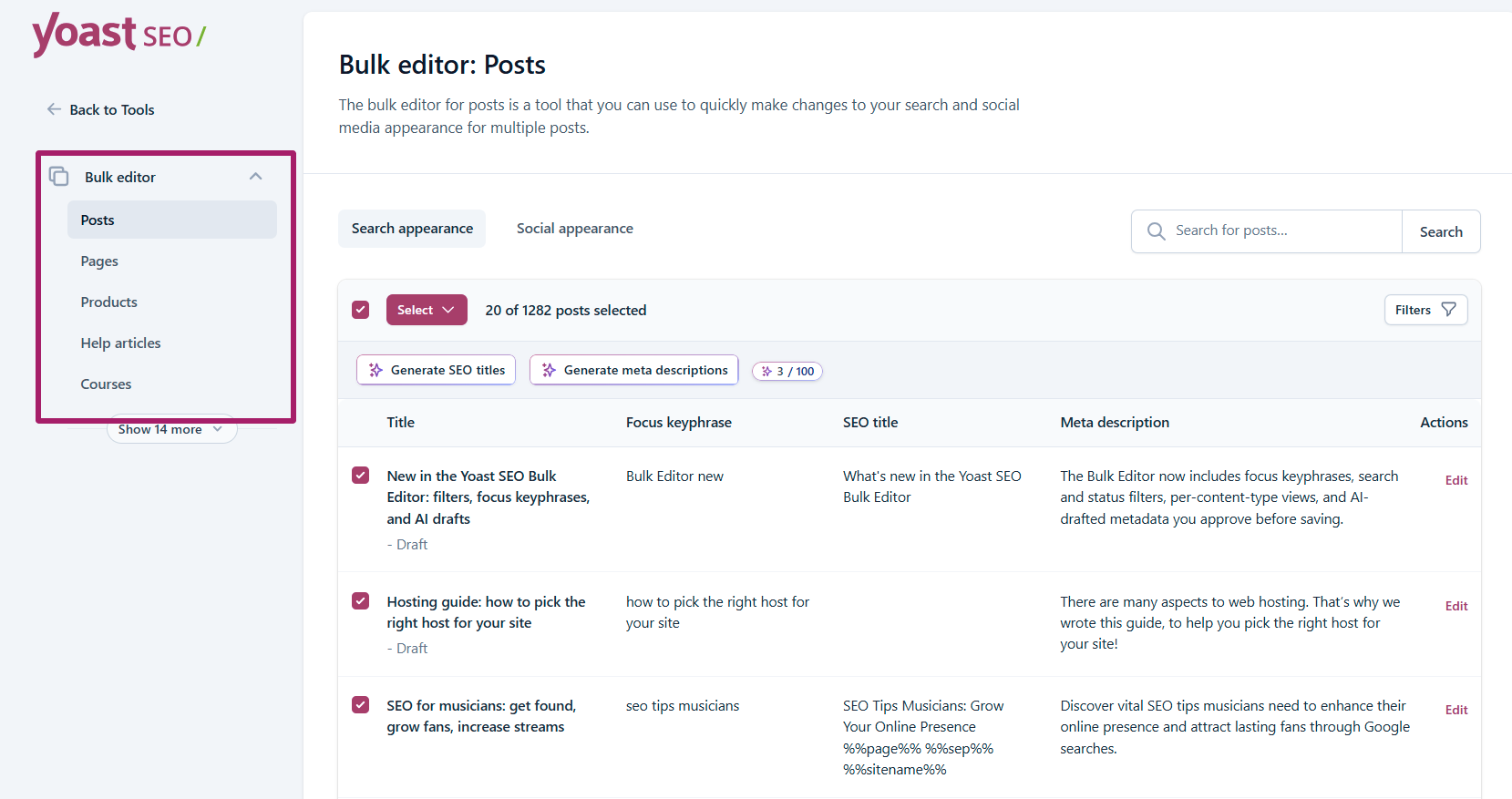The image size is (1512, 799).
Task: Click the SEO title column header
Action: [x=870, y=423]
